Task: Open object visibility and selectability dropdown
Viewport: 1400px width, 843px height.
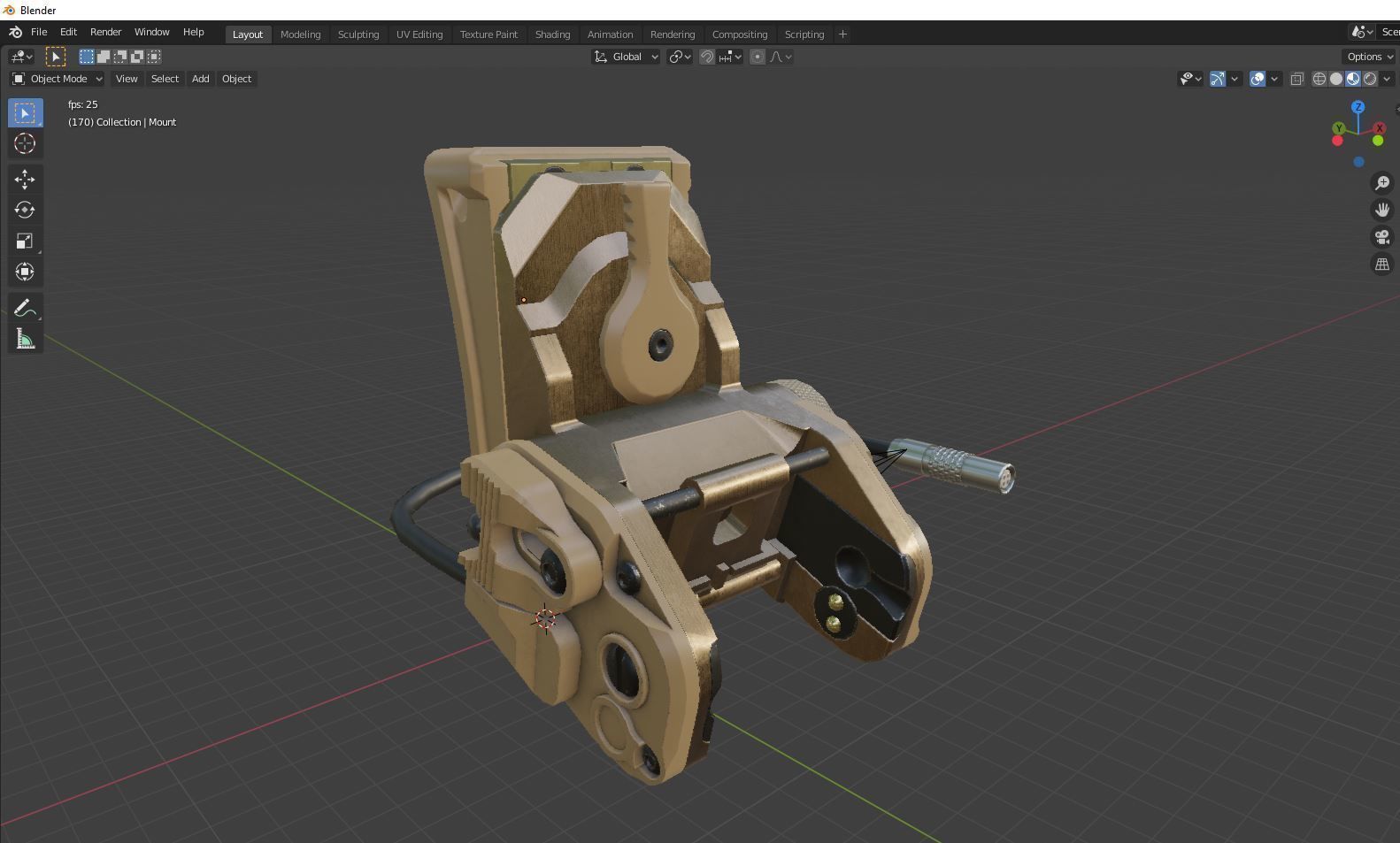Action: (x=1191, y=79)
